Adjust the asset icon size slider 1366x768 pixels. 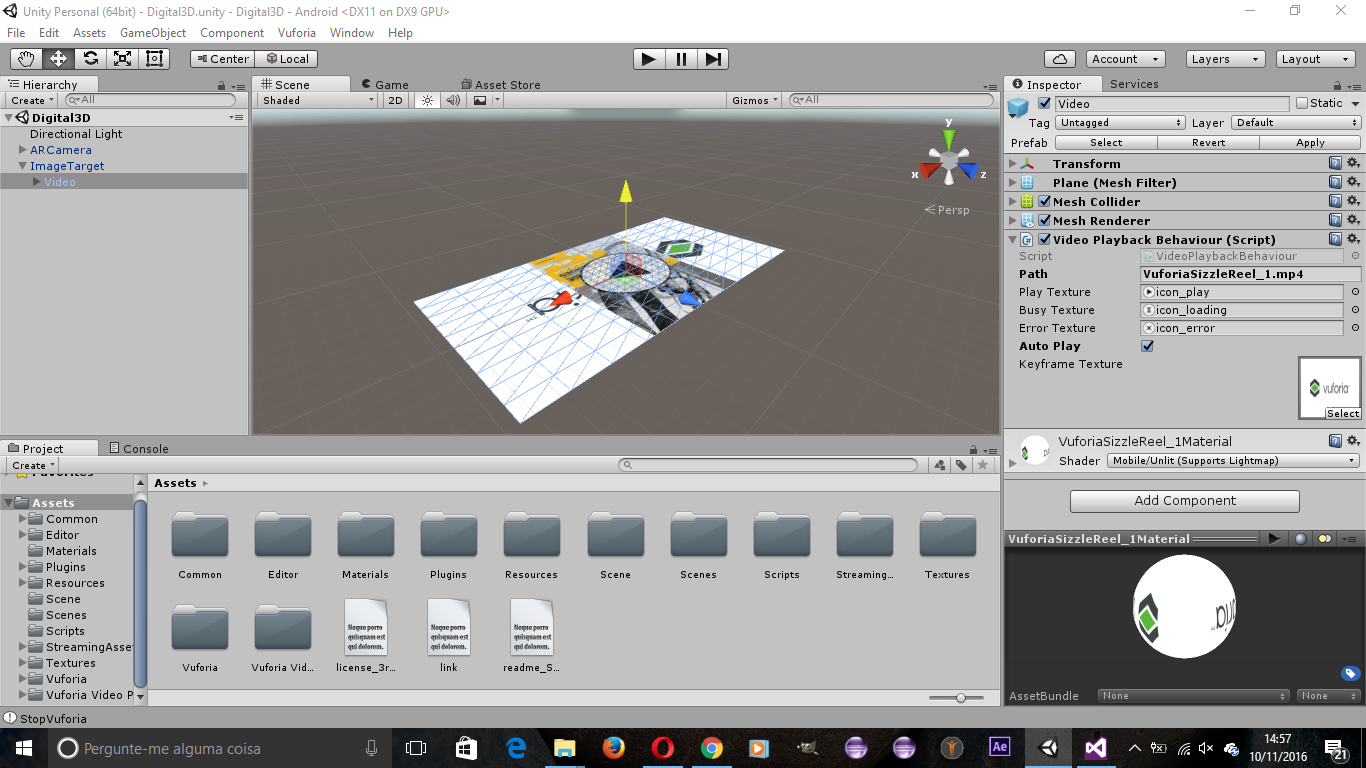(x=960, y=697)
